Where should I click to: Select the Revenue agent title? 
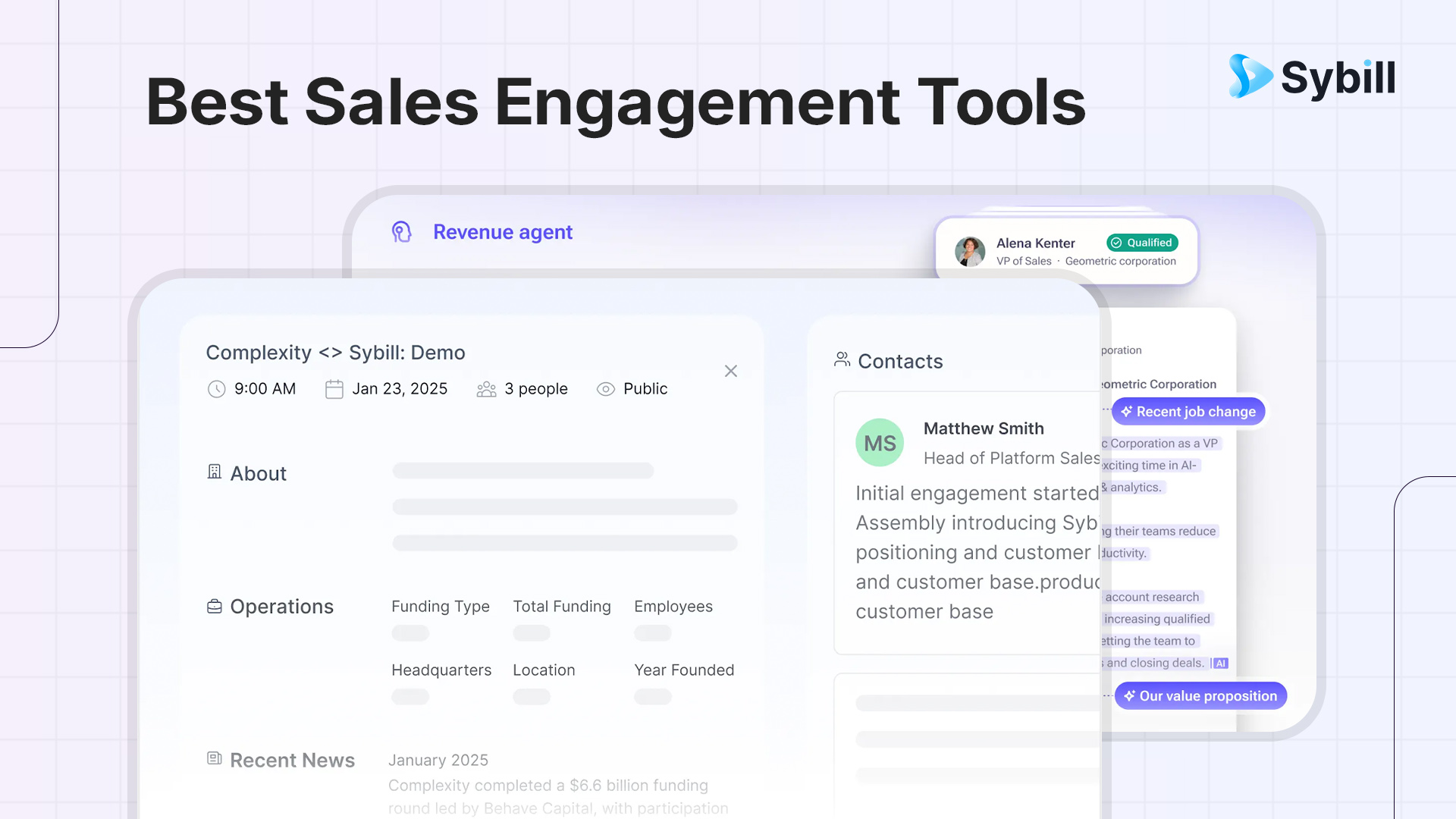point(503,232)
